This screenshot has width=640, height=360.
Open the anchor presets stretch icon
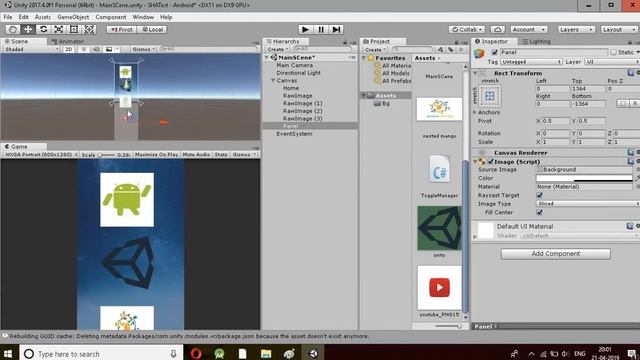(x=489, y=96)
